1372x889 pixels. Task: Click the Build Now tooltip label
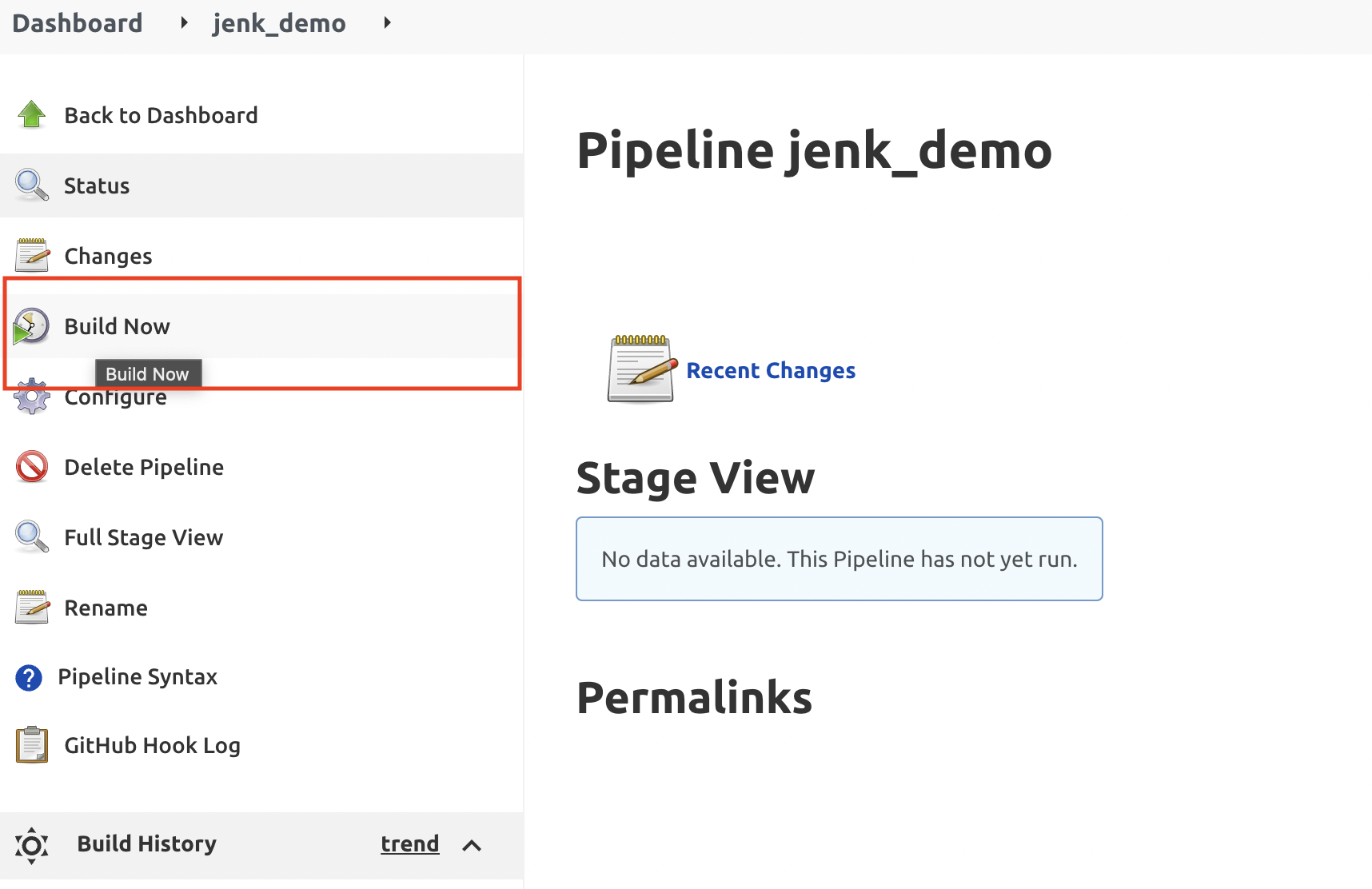[147, 373]
